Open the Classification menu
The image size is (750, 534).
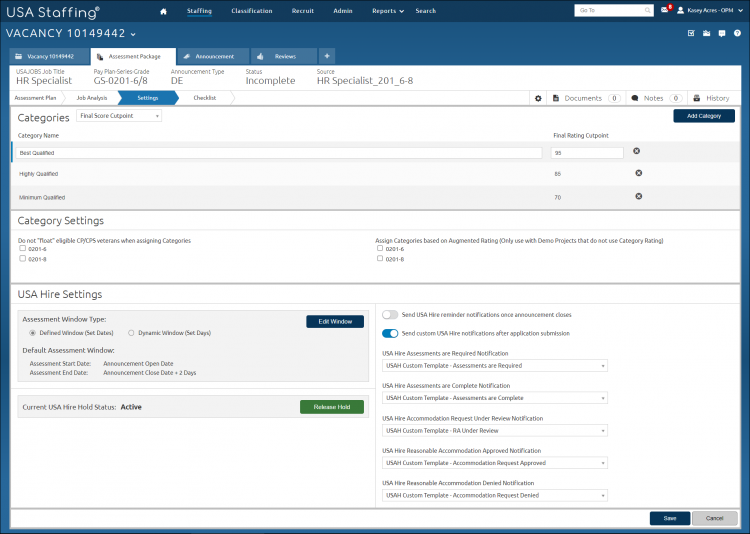tap(252, 11)
